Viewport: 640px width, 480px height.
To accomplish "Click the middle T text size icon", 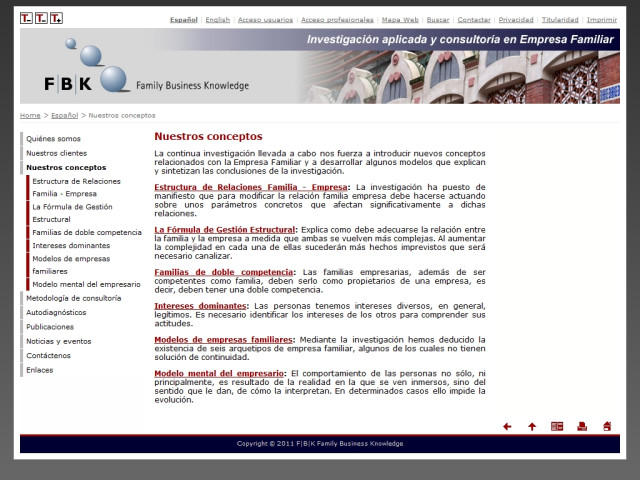I will (41, 18).
